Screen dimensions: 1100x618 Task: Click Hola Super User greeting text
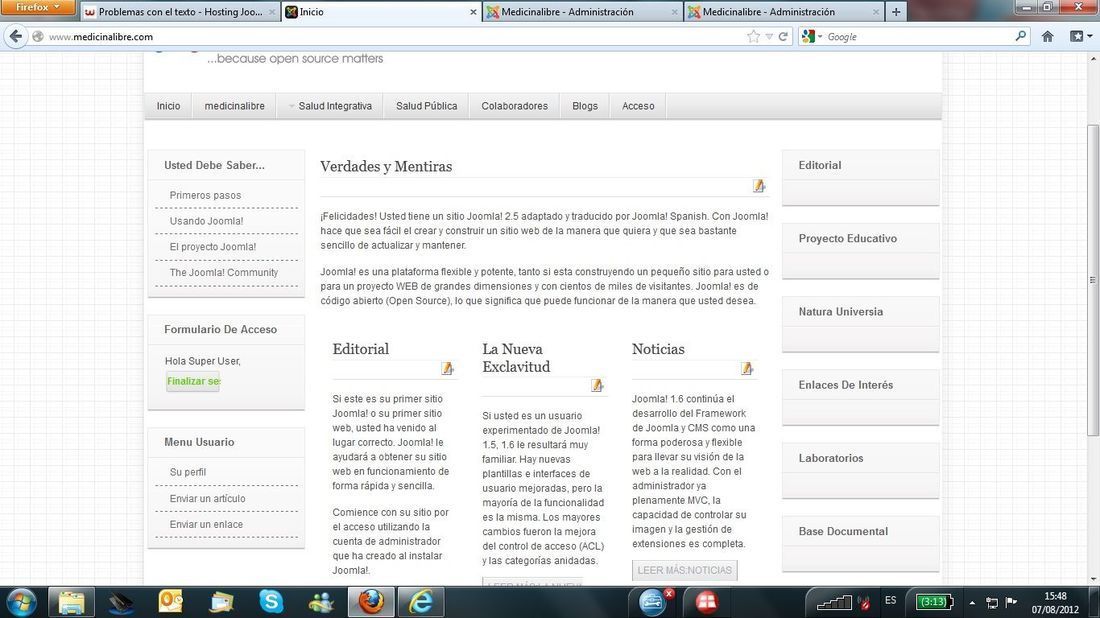click(203, 361)
